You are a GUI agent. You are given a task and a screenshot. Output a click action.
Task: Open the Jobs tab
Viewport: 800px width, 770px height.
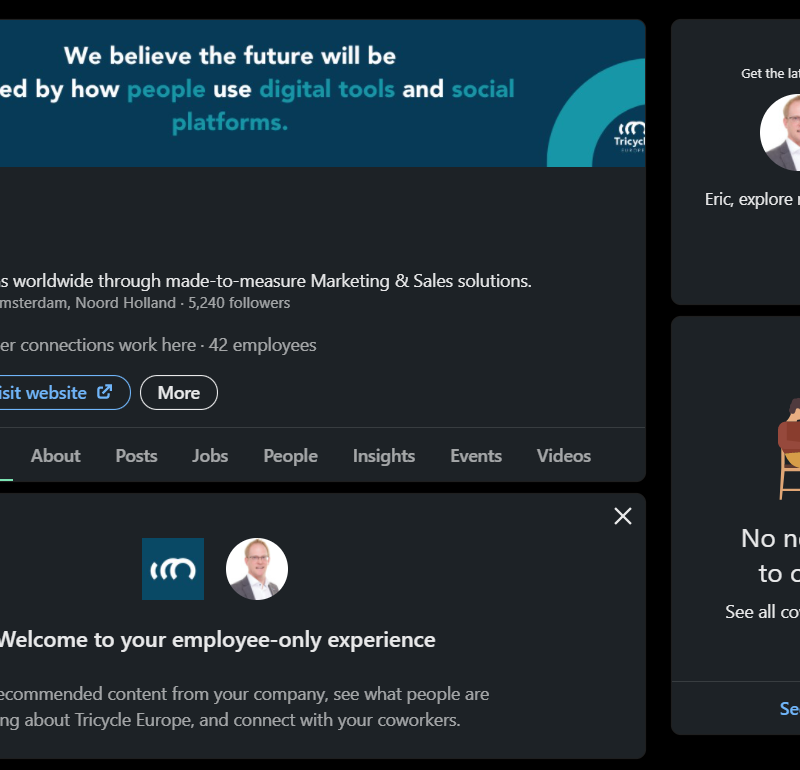210,456
